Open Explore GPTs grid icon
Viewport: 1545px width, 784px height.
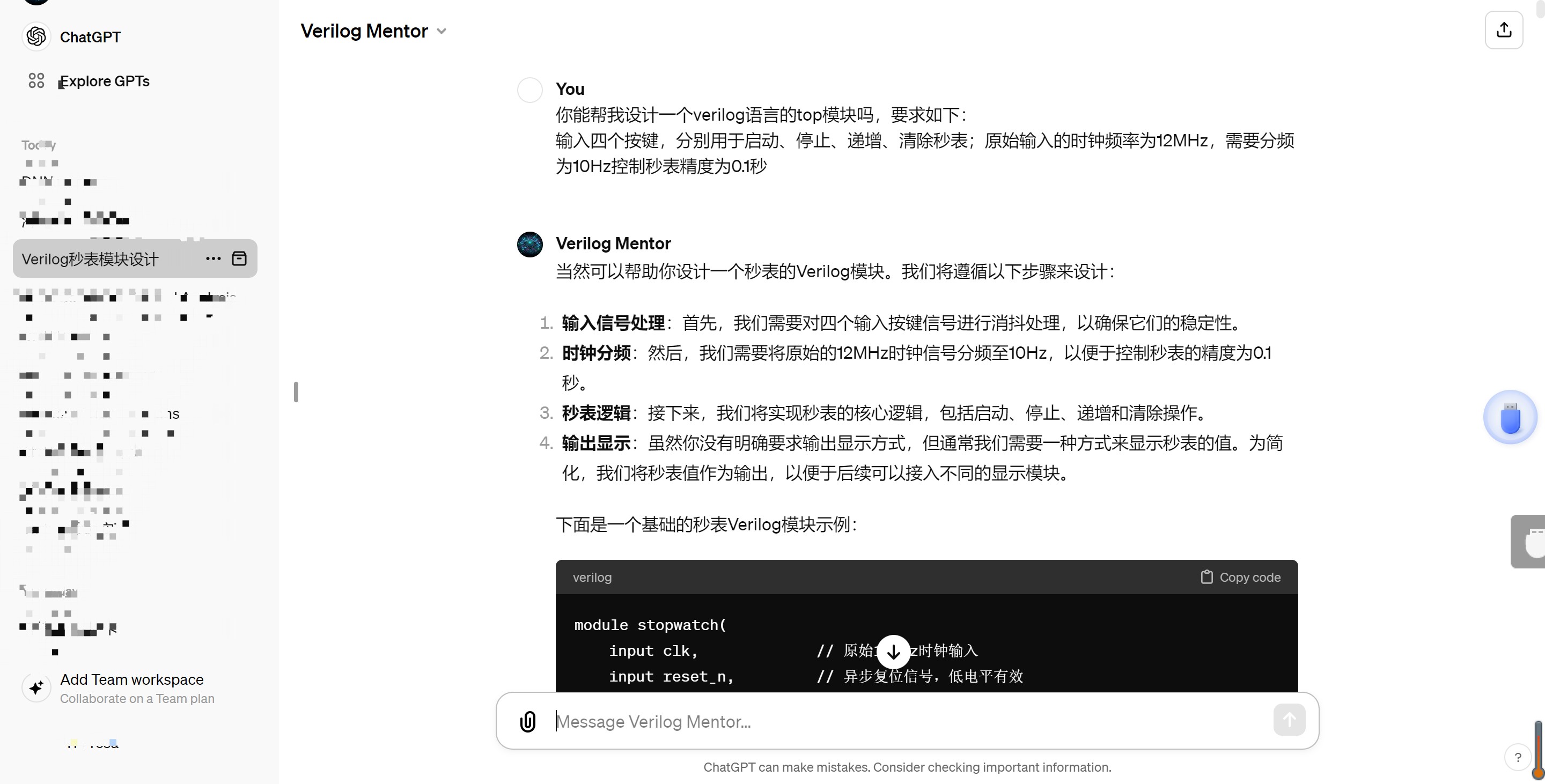point(36,80)
